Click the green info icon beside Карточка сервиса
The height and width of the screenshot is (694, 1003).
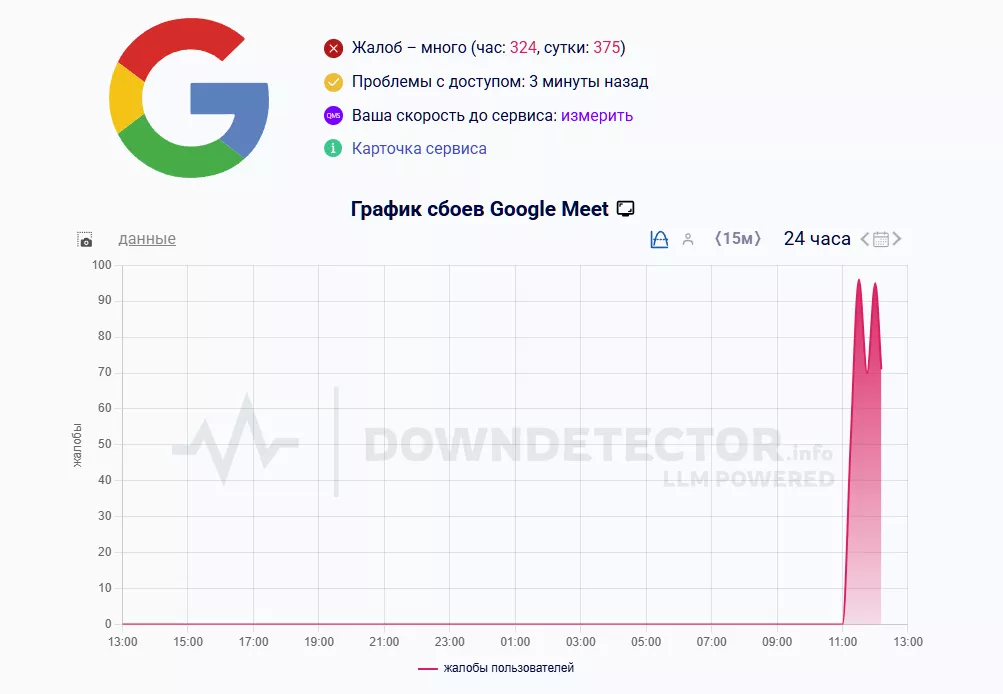pos(333,148)
